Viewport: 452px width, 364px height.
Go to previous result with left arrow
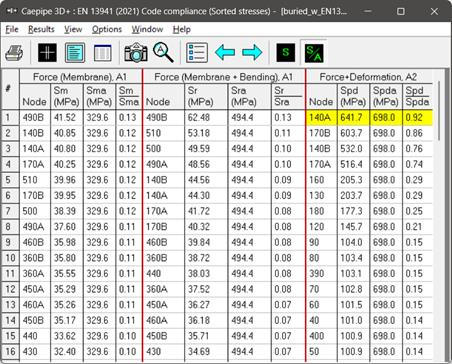[x=225, y=53]
